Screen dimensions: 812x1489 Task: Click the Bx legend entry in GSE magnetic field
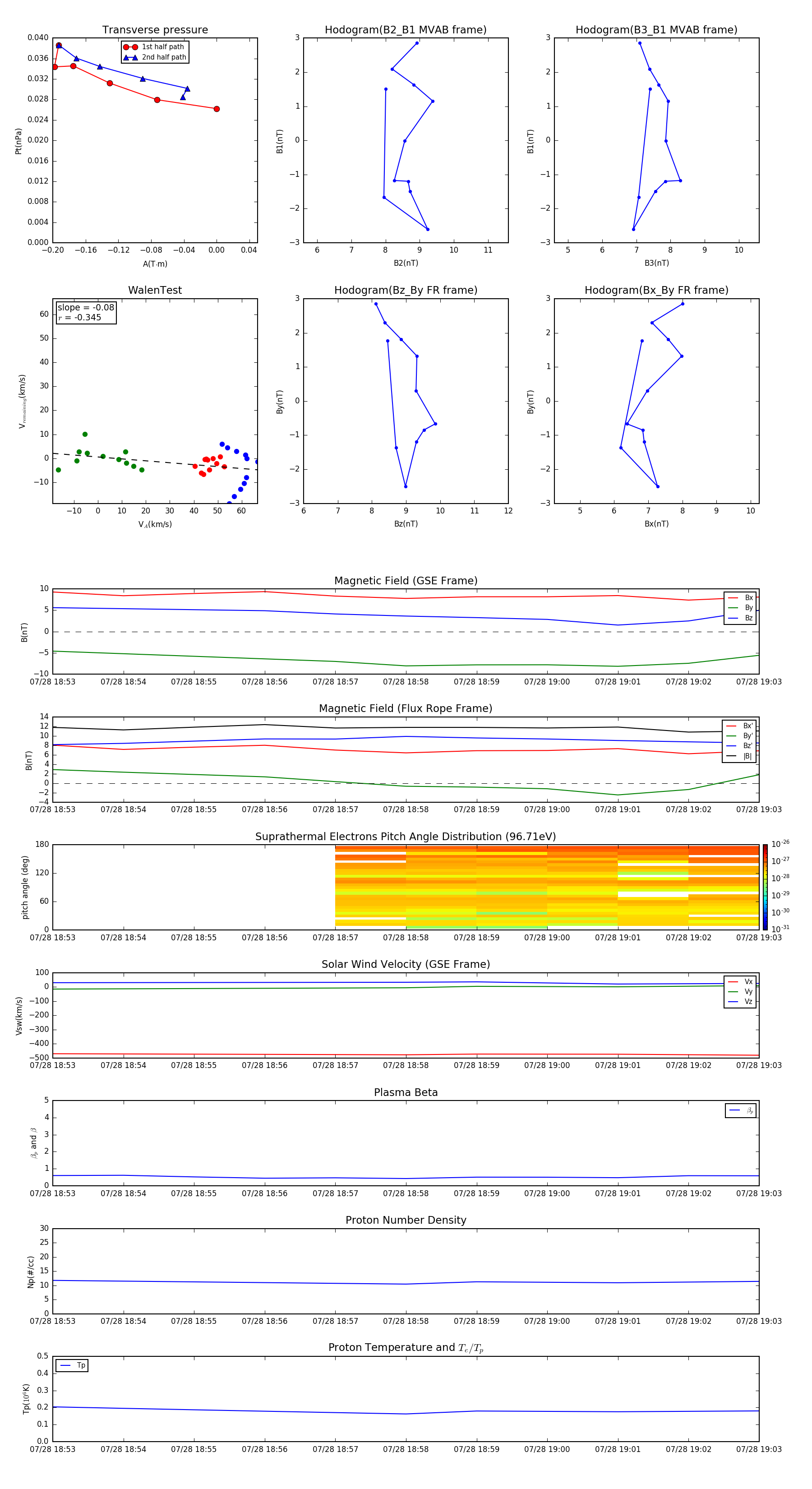point(740,598)
